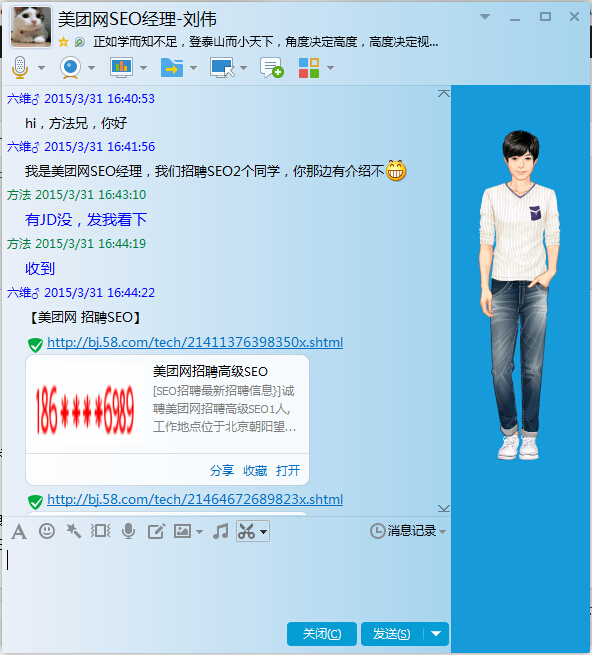
Task: Open send options arrow beside 发送
Action: coord(436,634)
